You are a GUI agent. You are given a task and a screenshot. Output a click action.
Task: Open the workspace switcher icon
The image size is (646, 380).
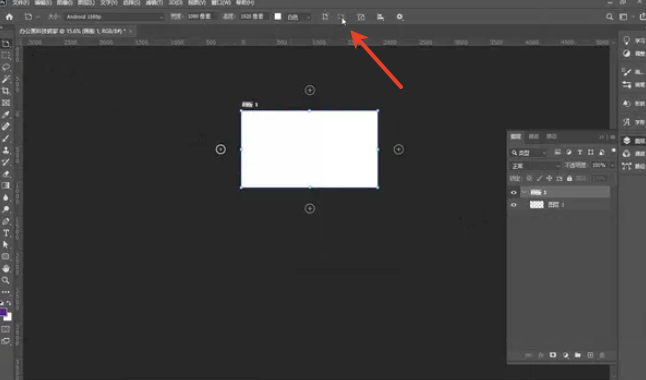click(623, 17)
